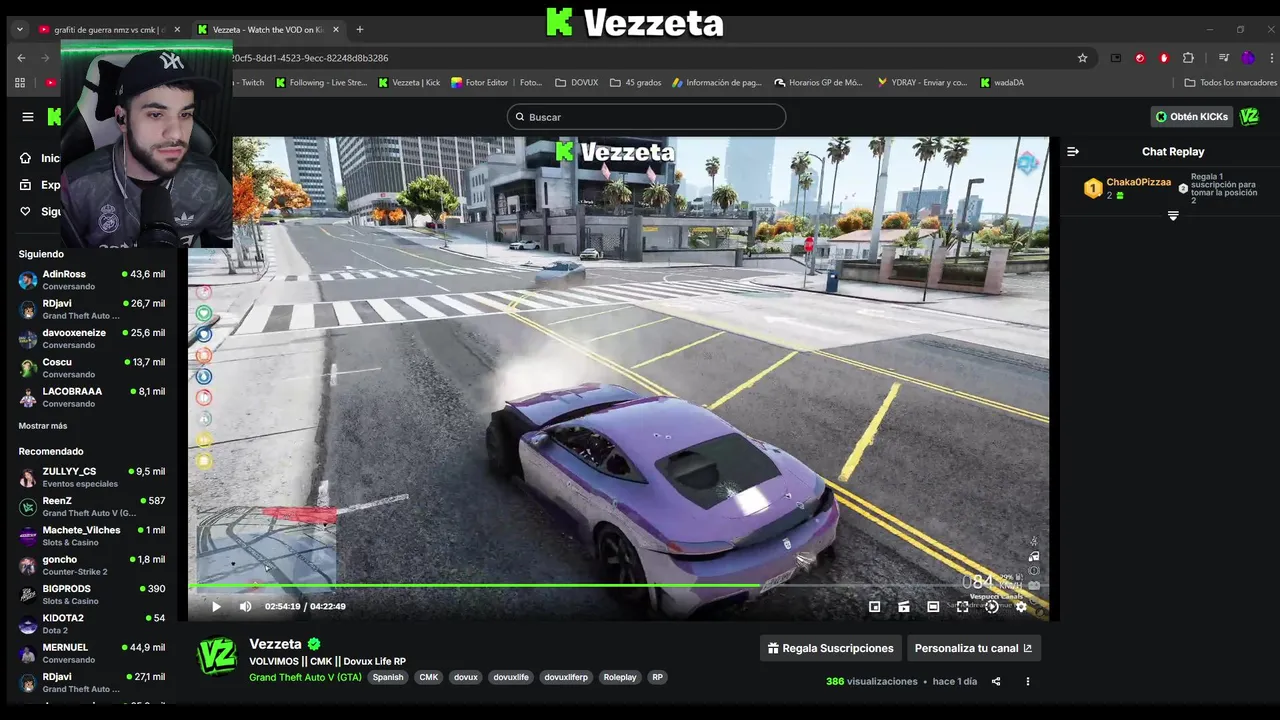Expand the chat leaderboard chevron
This screenshot has width=1280, height=720.
point(1173,216)
